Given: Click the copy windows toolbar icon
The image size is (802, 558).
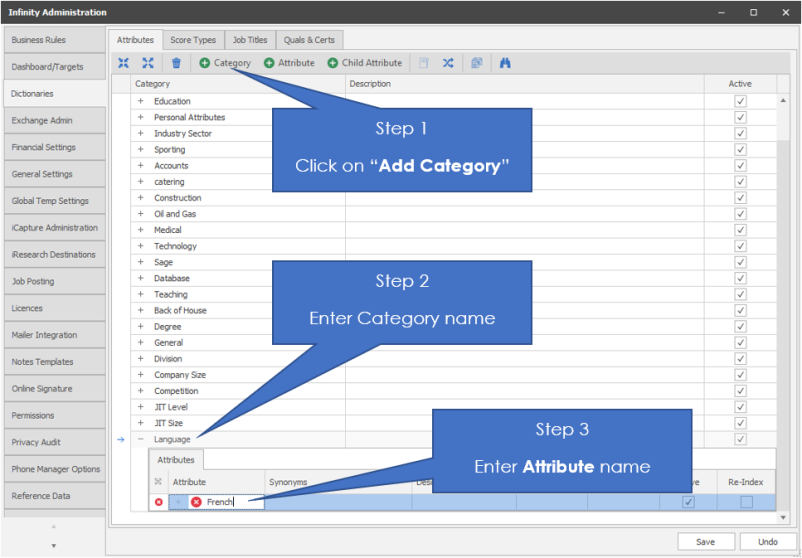Looking at the screenshot, I should pyautogui.click(x=477, y=63).
